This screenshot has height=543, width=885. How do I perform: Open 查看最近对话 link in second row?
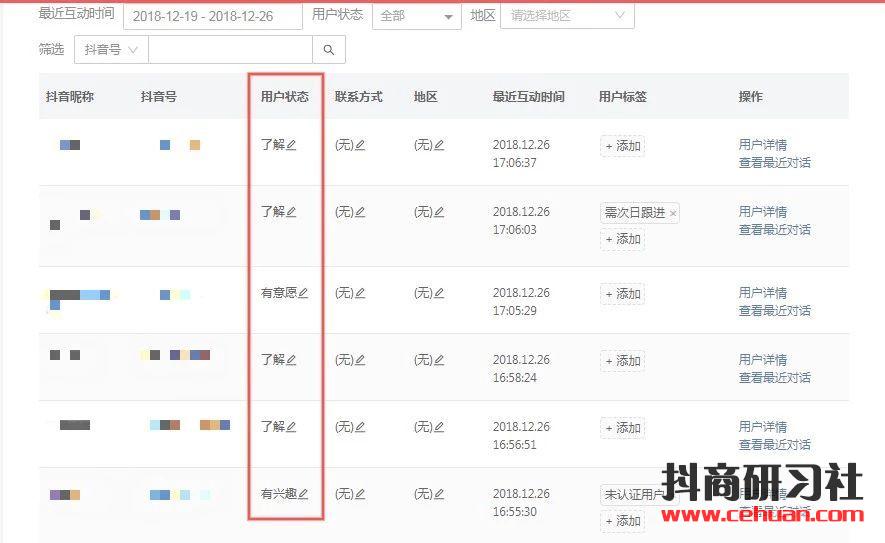click(774, 230)
